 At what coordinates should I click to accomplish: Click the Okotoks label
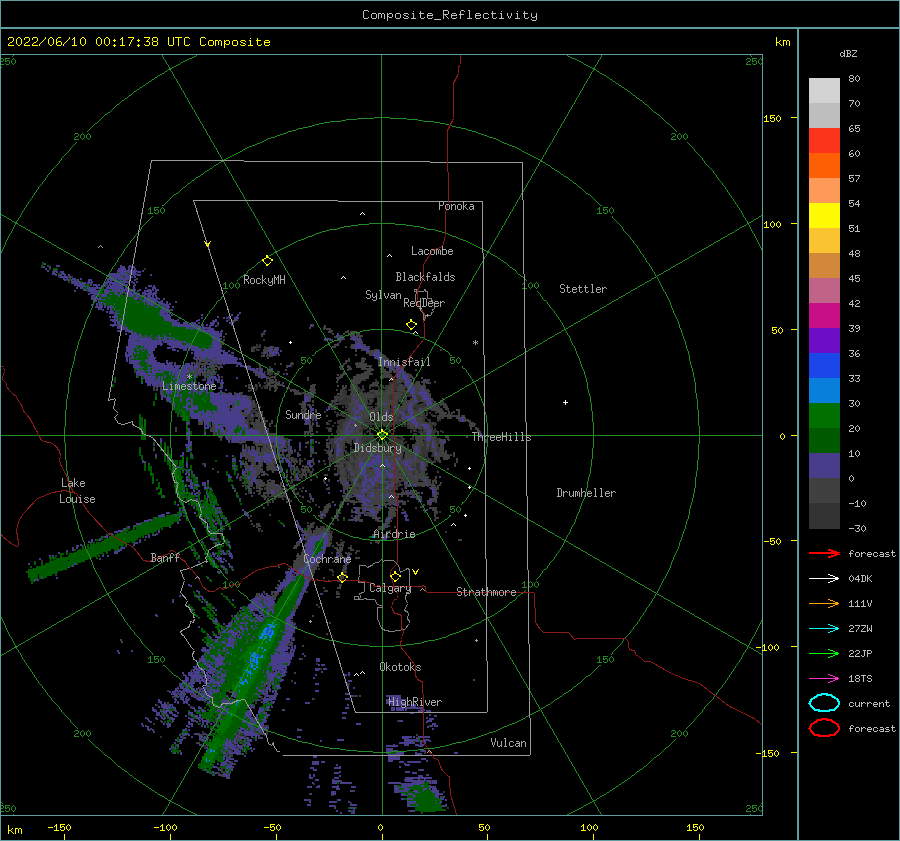(400, 668)
